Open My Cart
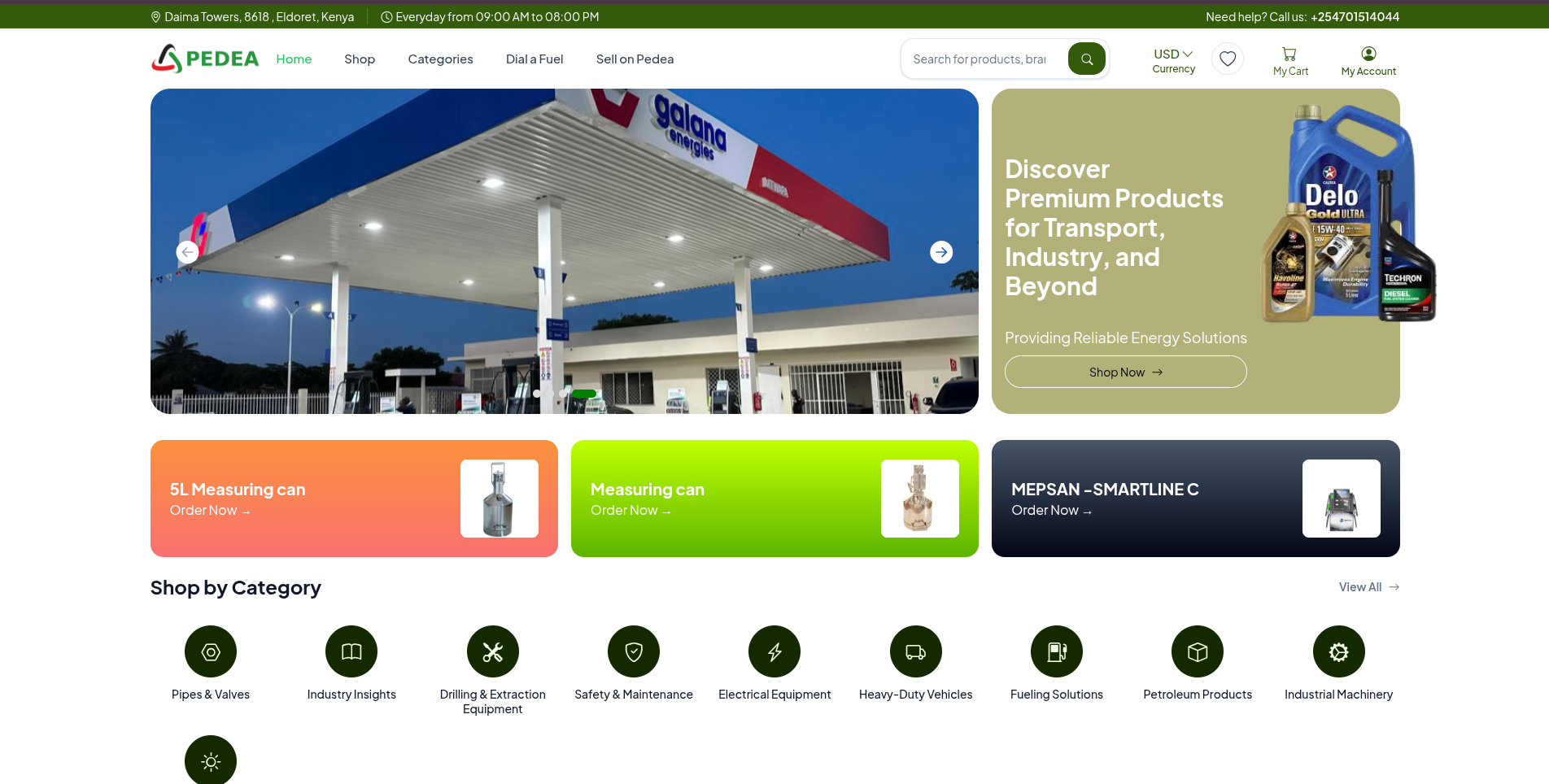The image size is (1549, 784). click(1289, 58)
